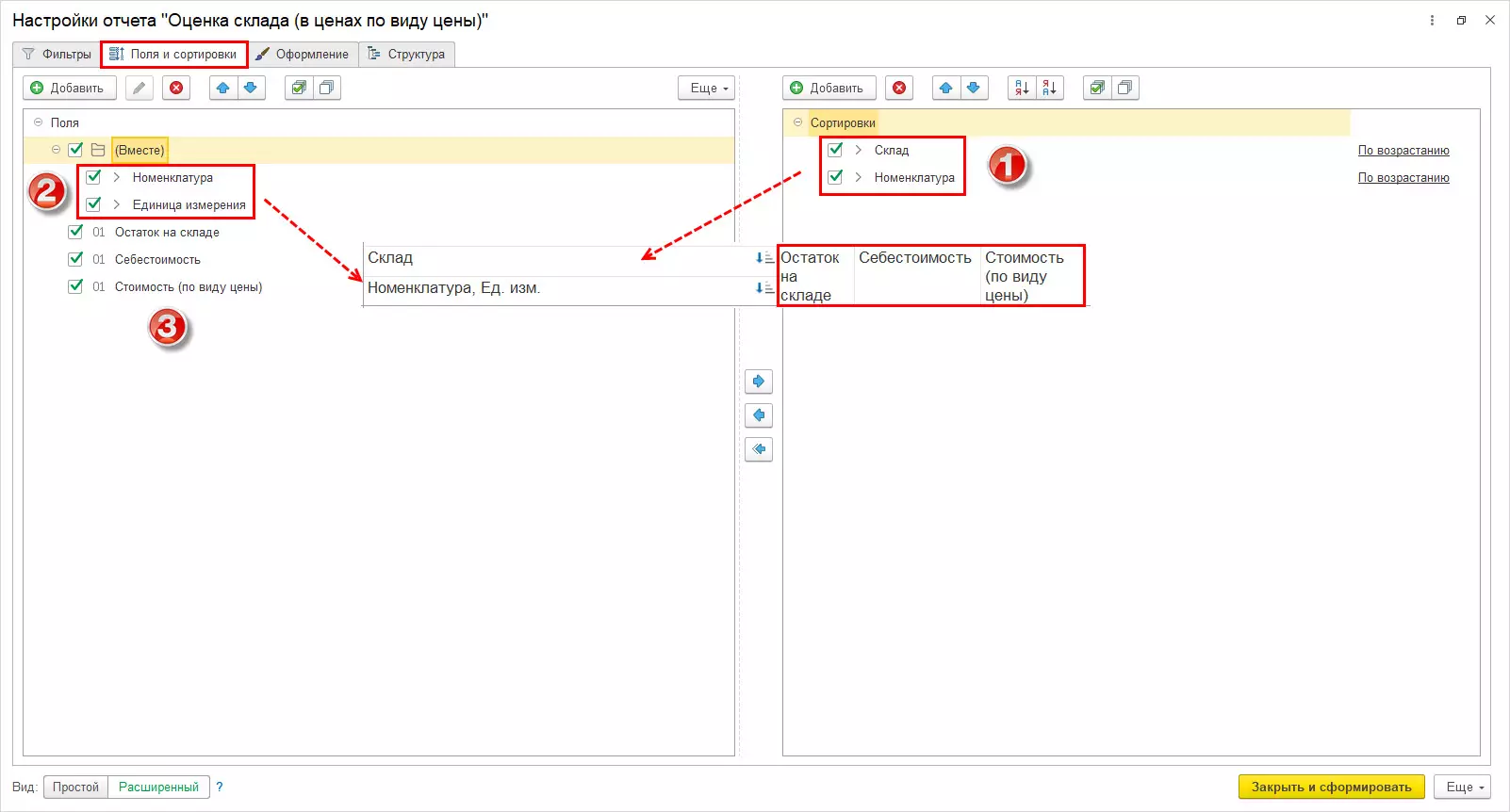Click Добавить in the sortings panel
This screenshot has width=1510, height=812.
[x=829, y=88]
